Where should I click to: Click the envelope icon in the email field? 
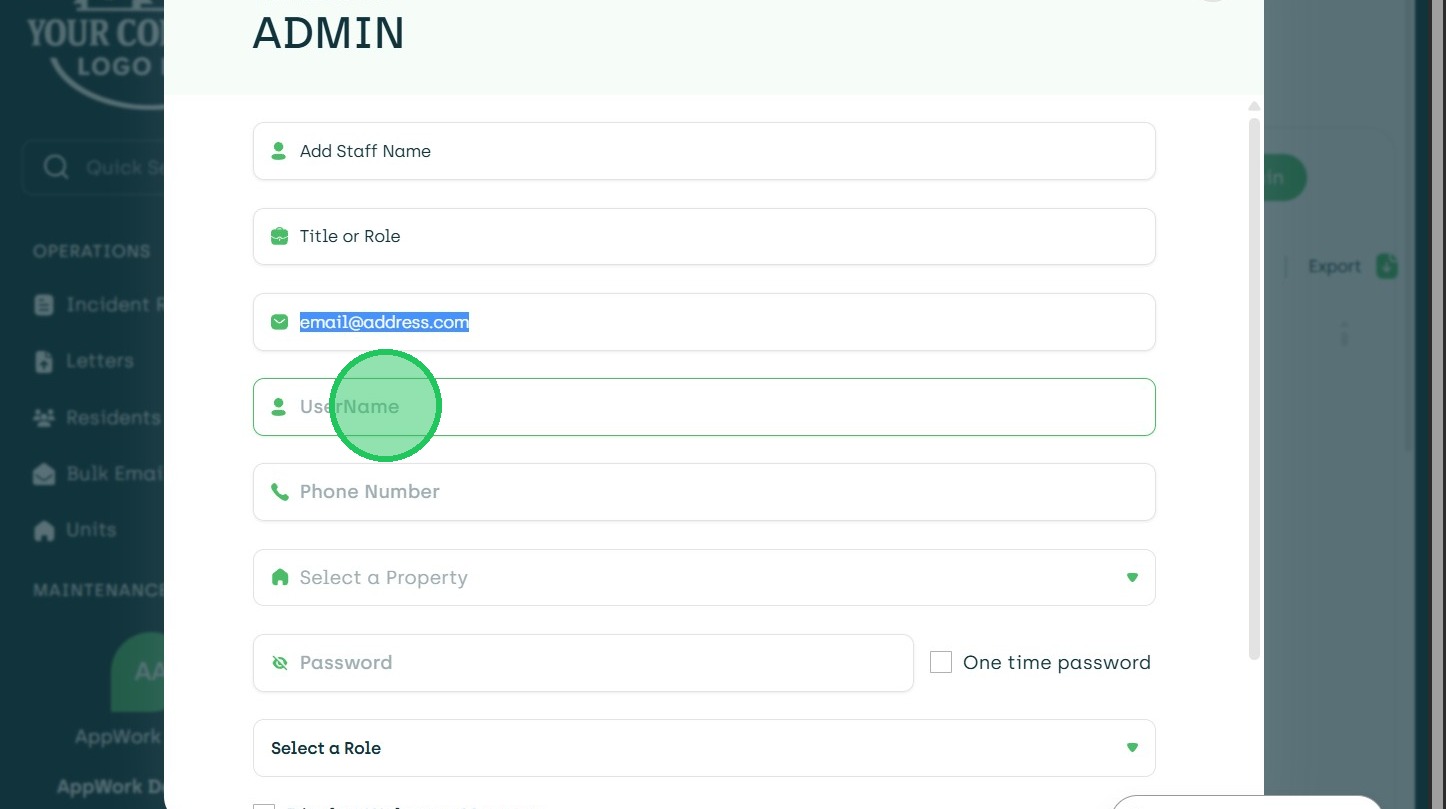click(279, 322)
